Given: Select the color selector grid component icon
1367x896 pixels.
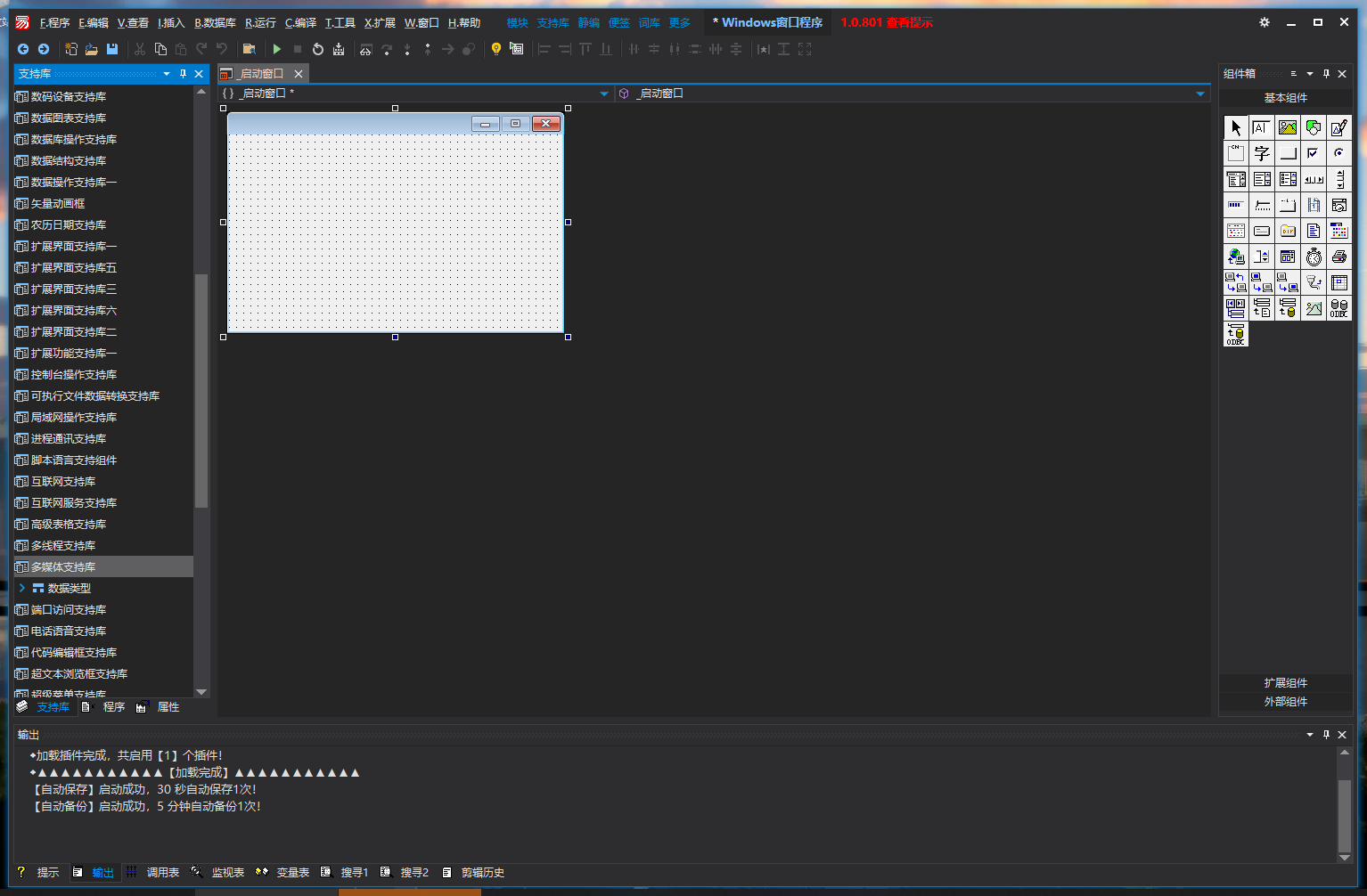Looking at the screenshot, I should click(x=1339, y=231).
